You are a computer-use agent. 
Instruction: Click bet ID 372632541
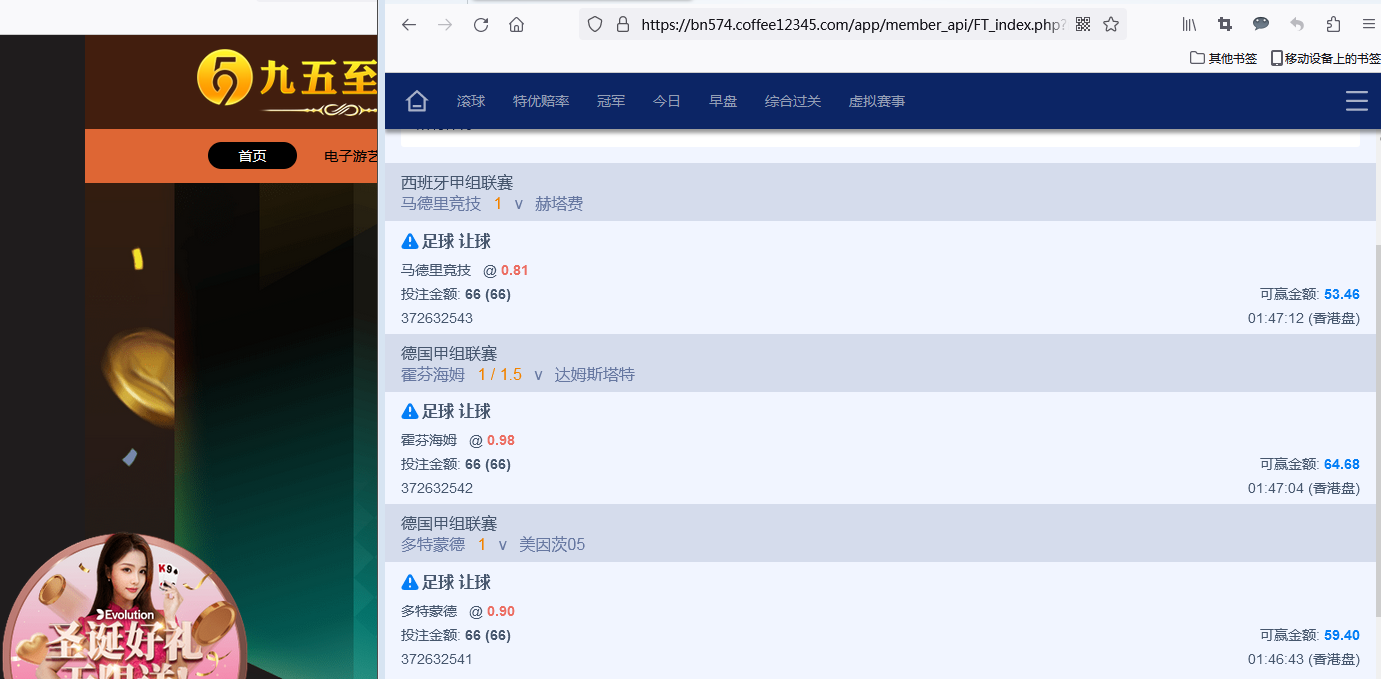coord(437,659)
